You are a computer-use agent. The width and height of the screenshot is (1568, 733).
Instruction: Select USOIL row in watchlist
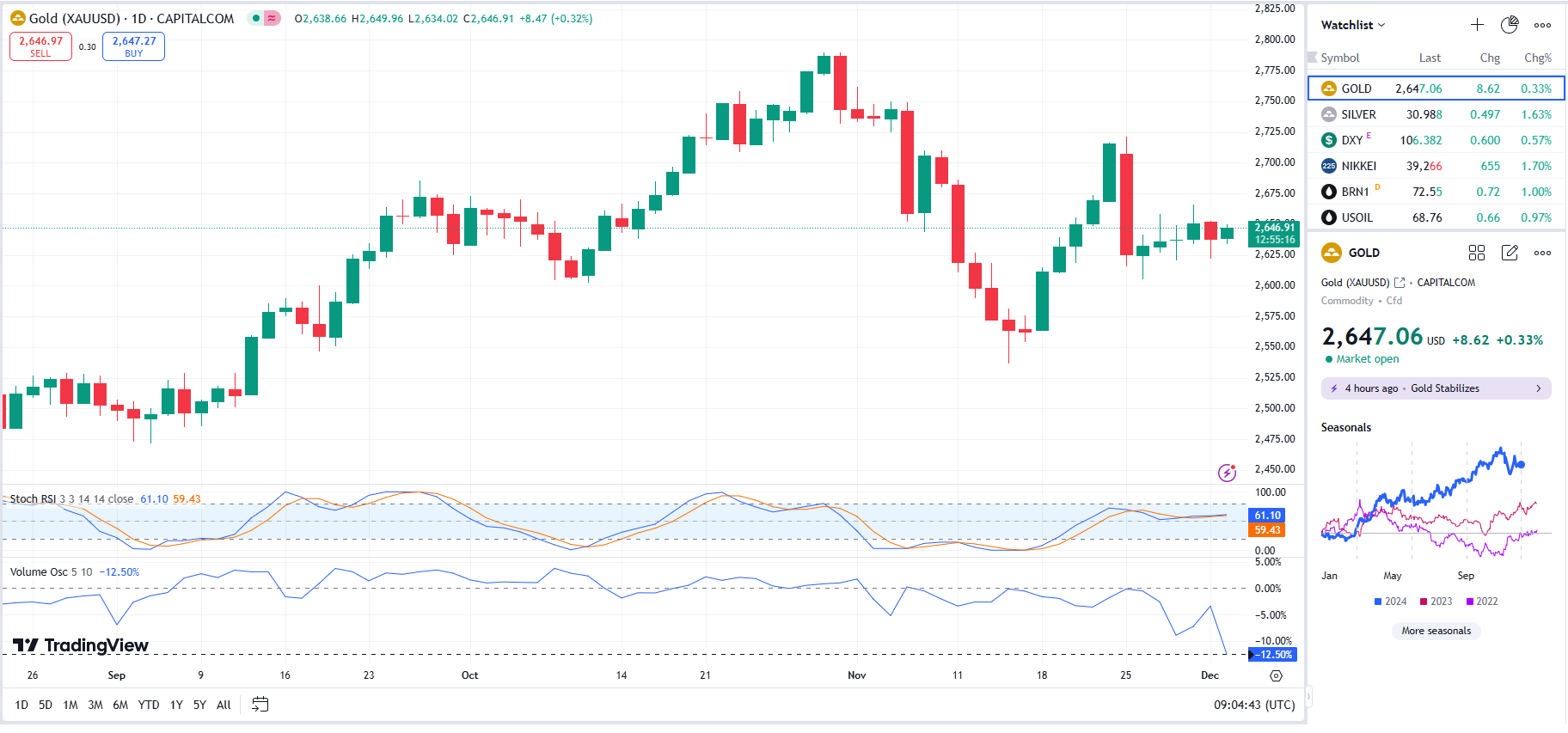[x=1436, y=217]
